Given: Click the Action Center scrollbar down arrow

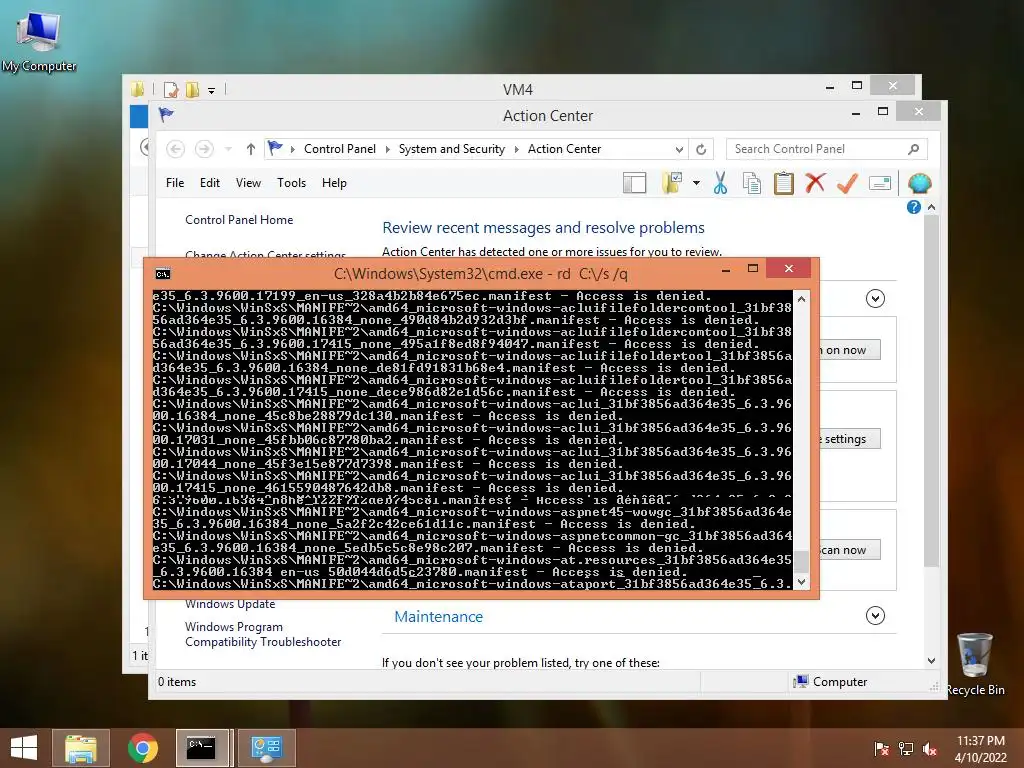Looking at the screenshot, I should (x=931, y=661).
